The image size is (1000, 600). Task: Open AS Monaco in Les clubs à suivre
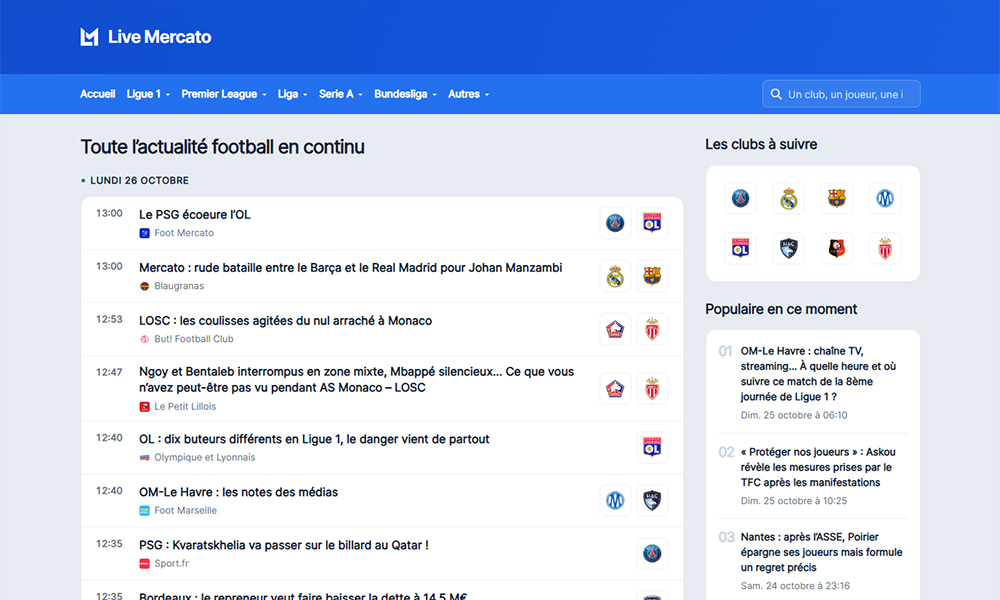point(885,248)
